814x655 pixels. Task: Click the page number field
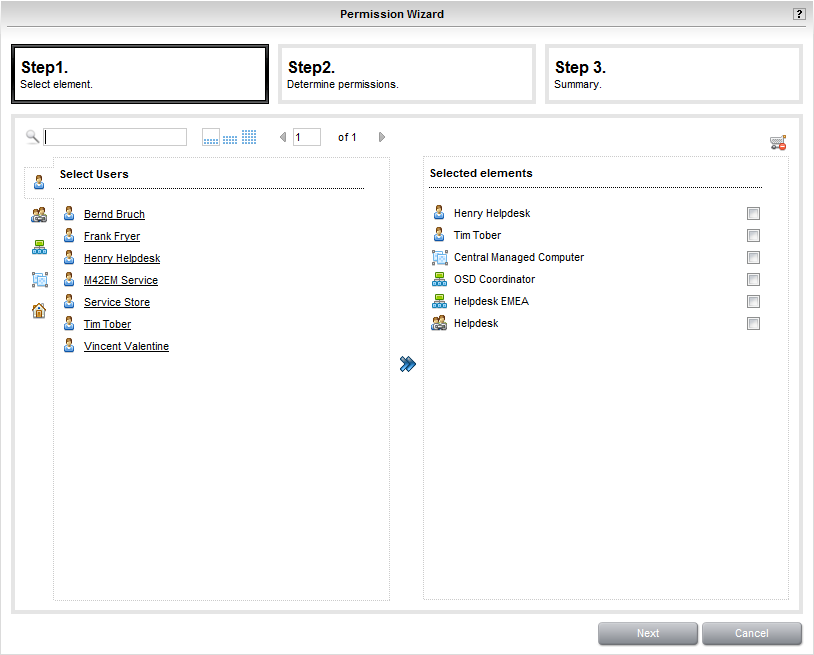click(x=307, y=137)
